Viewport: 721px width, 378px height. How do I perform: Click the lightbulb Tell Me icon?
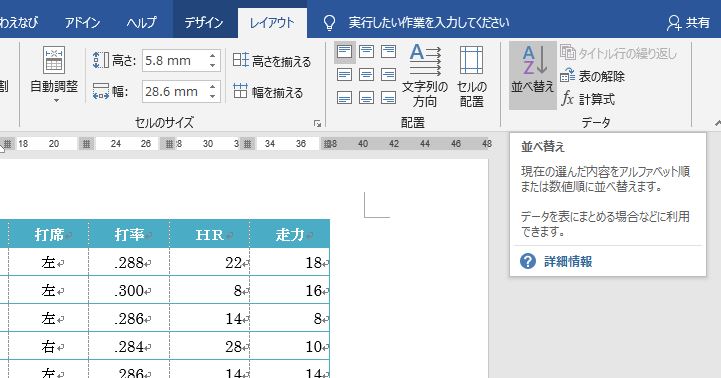pos(329,23)
